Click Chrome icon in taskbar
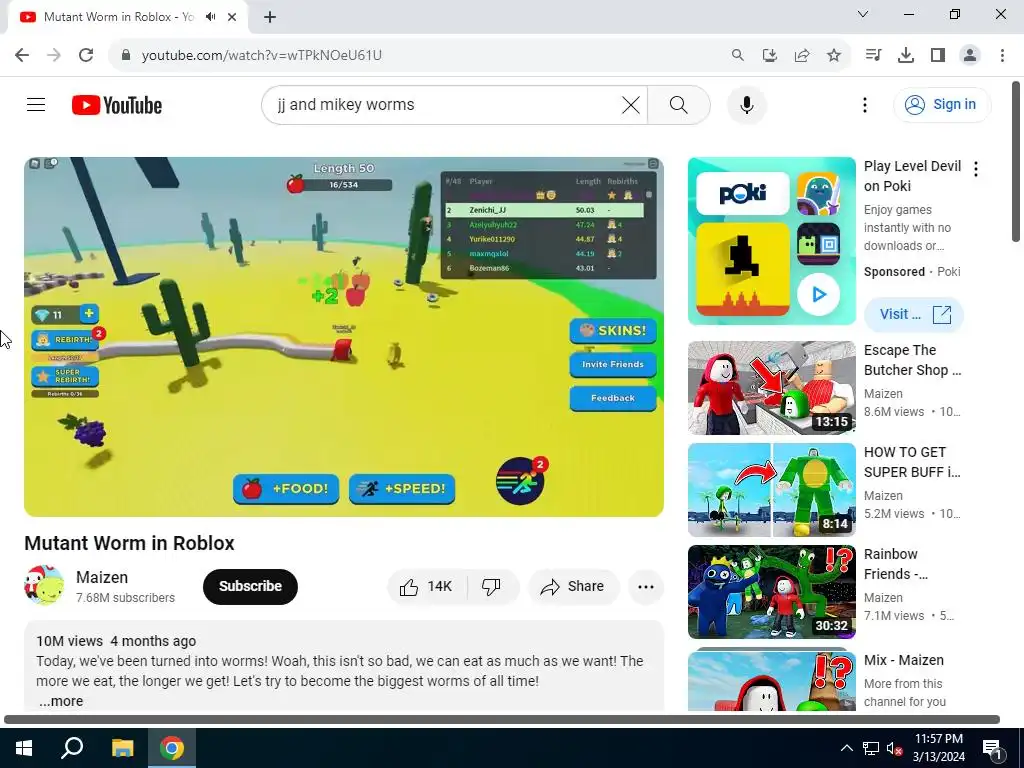The image size is (1024, 768). click(172, 748)
